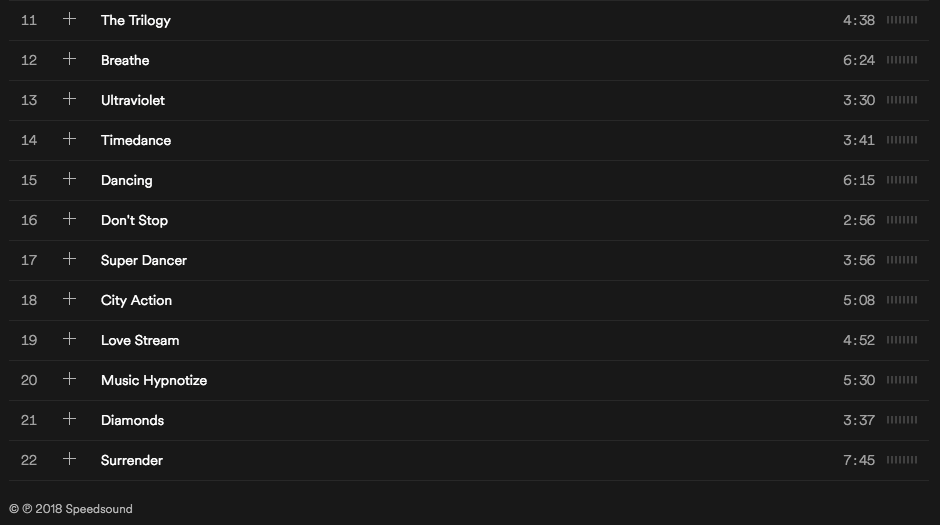Click popularity bar for The Trilogy
940x525 pixels.
(x=902, y=20)
